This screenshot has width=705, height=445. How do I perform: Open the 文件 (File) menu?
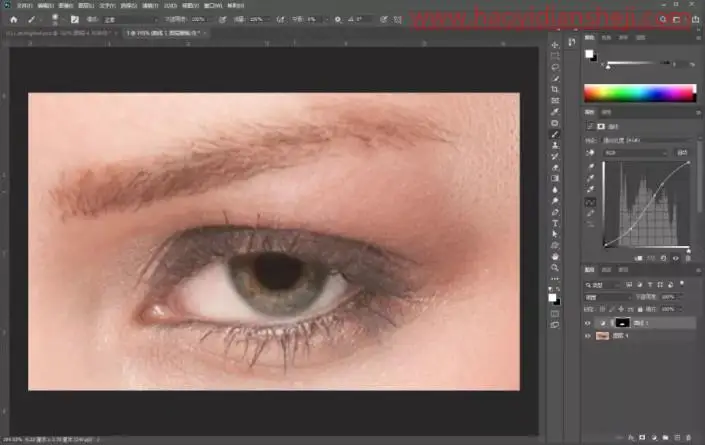click(x=24, y=6)
